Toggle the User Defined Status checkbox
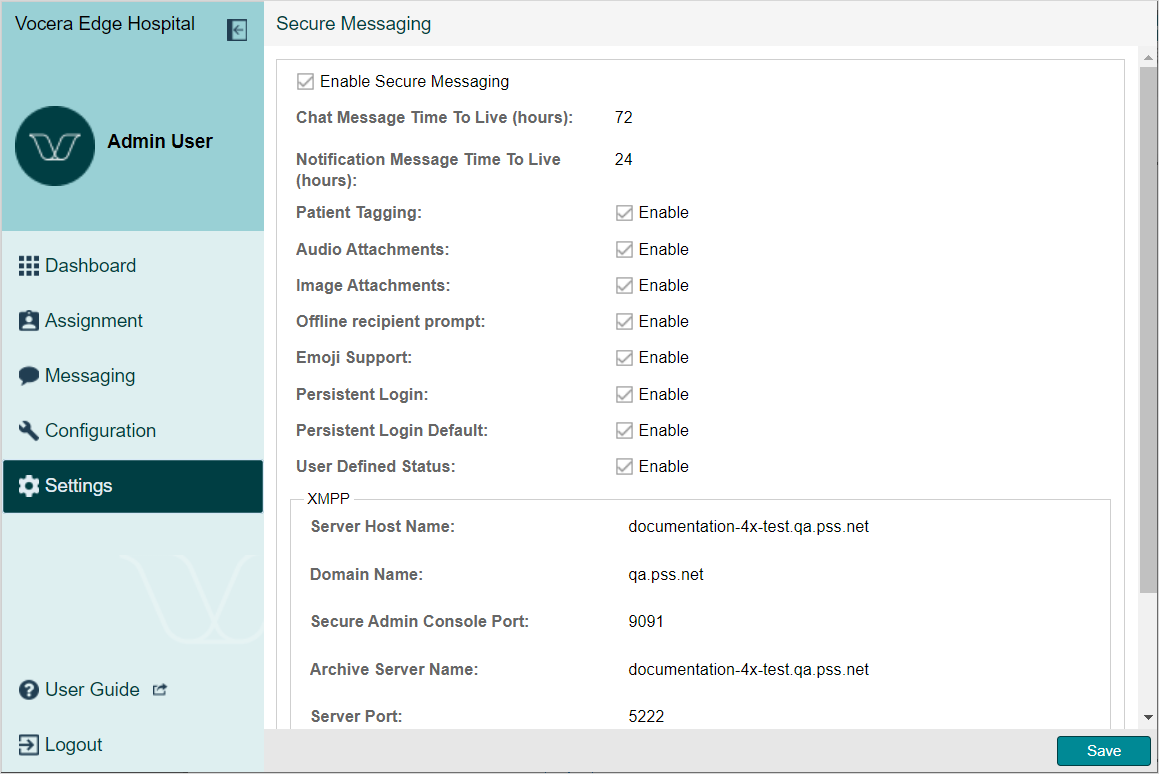This screenshot has width=1159, height=774. (624, 467)
